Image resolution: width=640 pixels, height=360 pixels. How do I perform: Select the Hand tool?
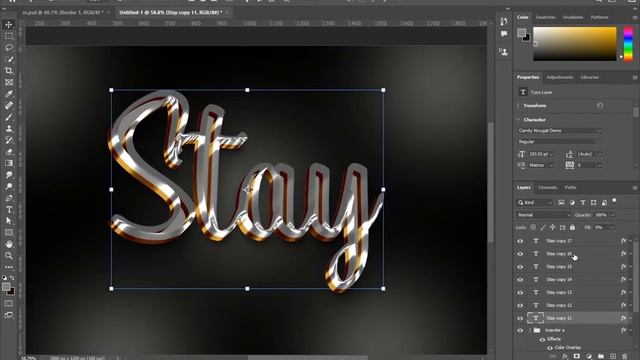tap(9, 244)
